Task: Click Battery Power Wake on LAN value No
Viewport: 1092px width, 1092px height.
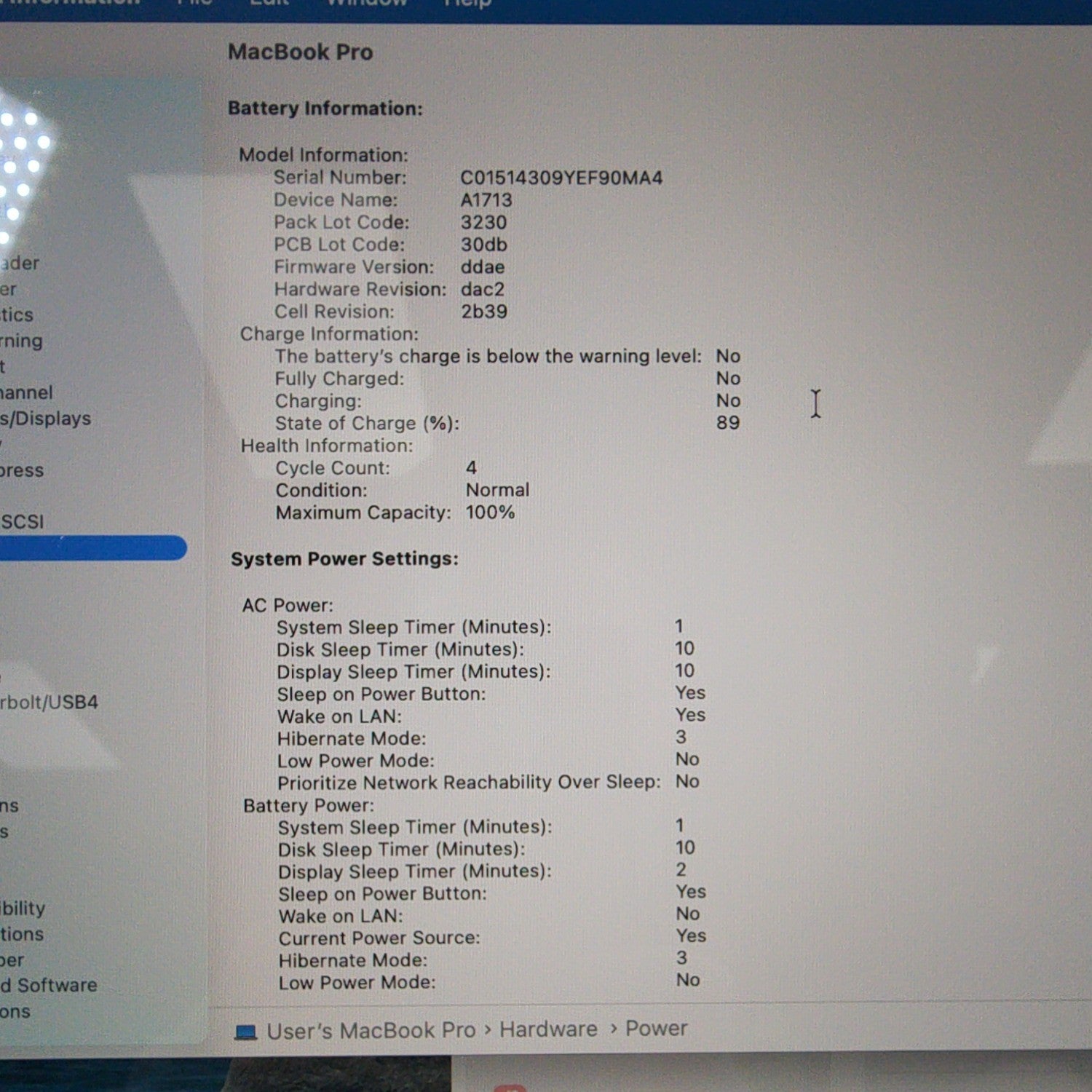Action: click(688, 914)
